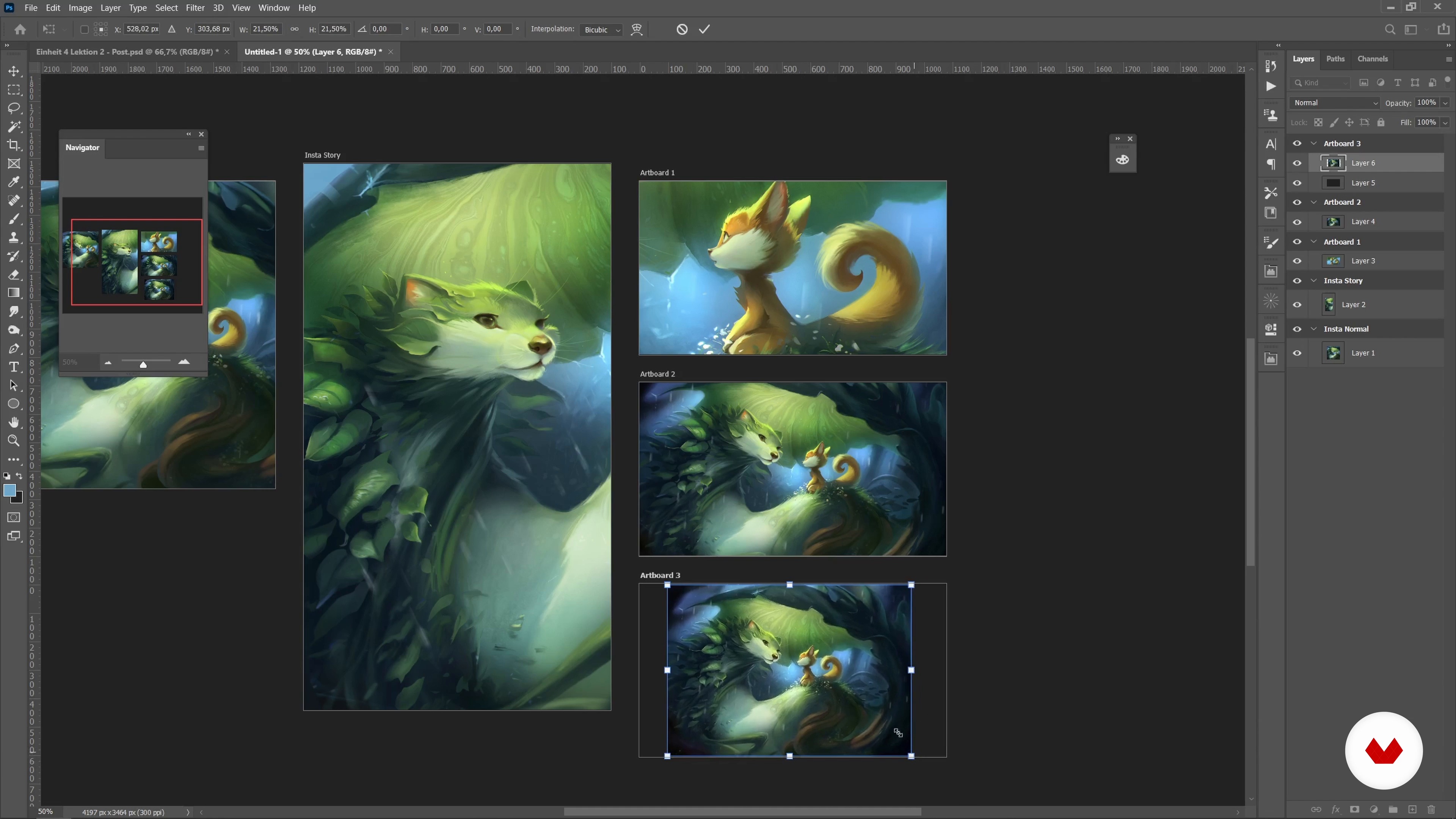Create a new layer with plus icon
The image size is (1456, 819).
pos(1412,810)
